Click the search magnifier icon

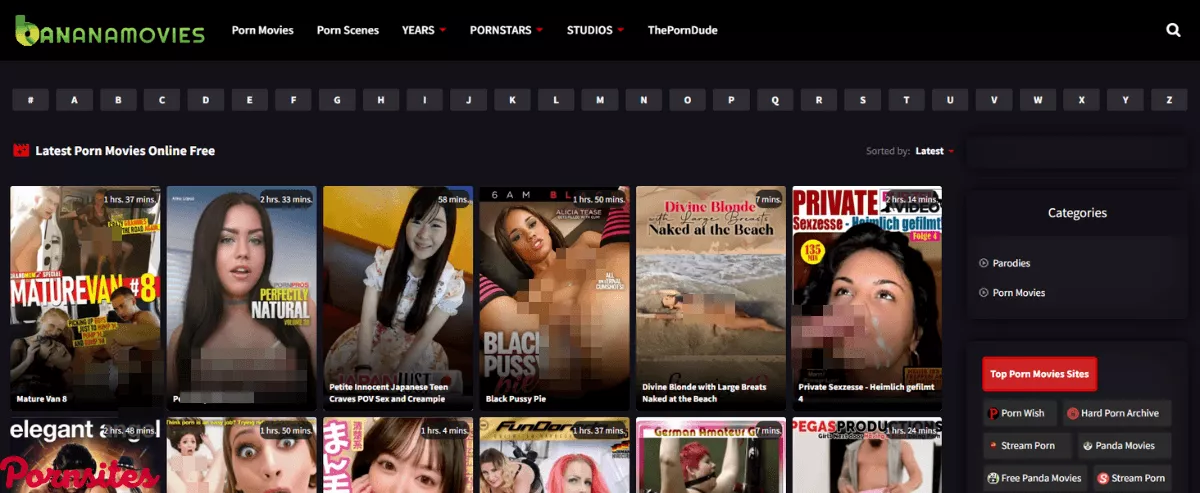click(1173, 30)
